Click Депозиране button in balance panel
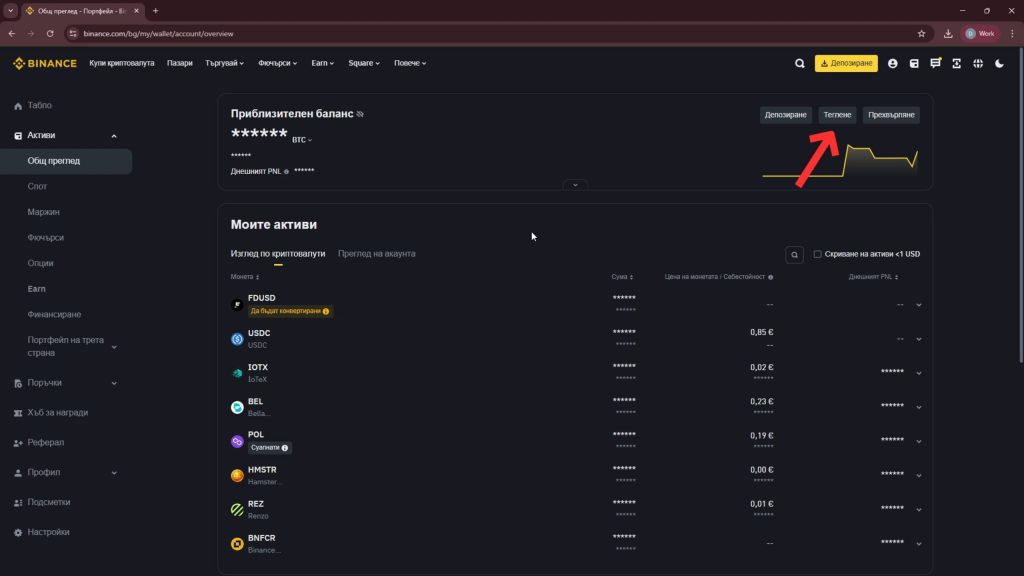The image size is (1024, 576). click(786, 115)
